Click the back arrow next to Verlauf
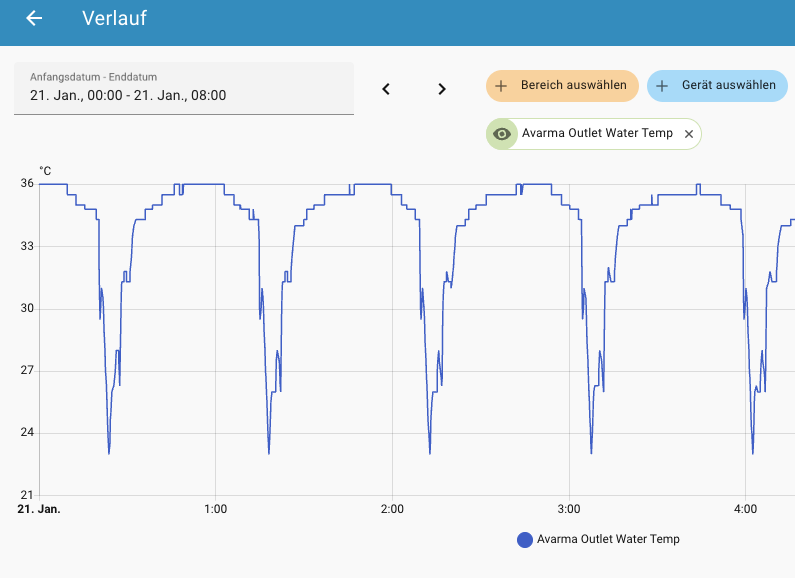795x578 pixels. coord(34,19)
